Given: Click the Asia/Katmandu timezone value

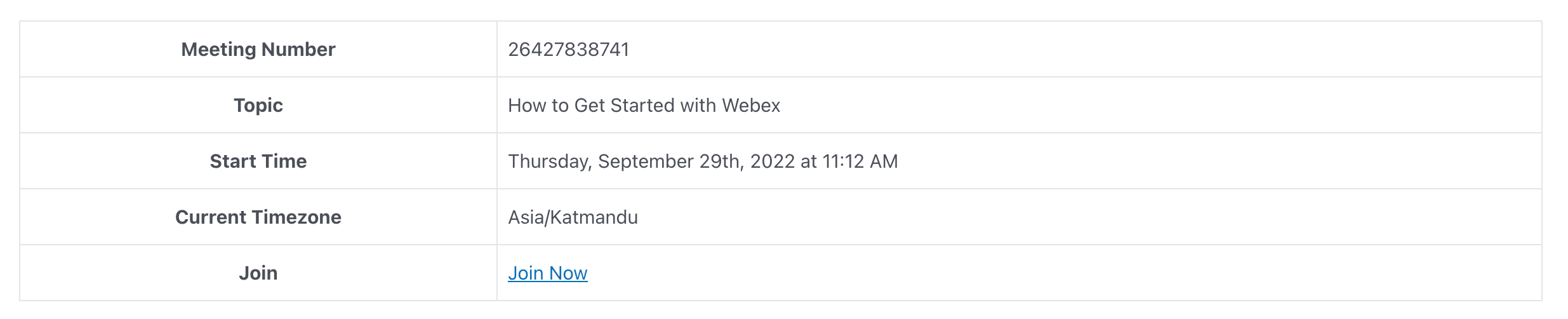Looking at the screenshot, I should (x=573, y=217).
